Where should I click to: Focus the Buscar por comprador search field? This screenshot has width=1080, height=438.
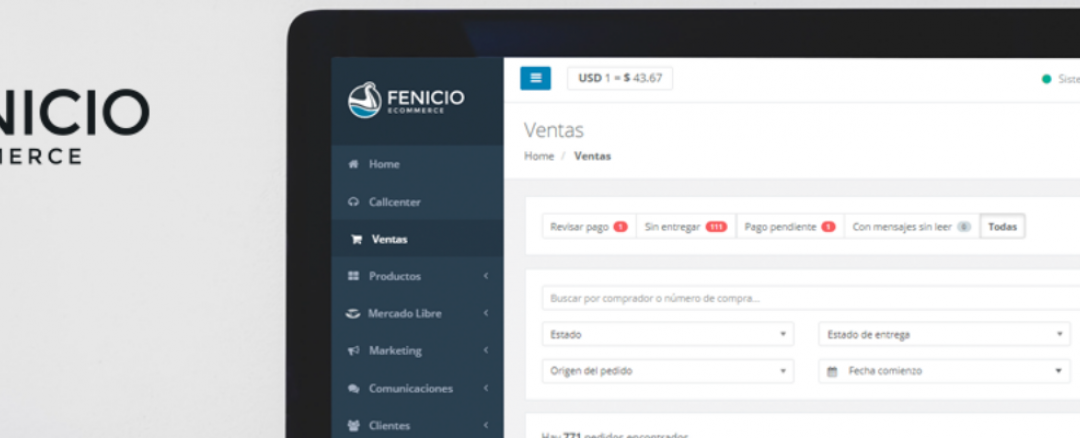point(811,299)
